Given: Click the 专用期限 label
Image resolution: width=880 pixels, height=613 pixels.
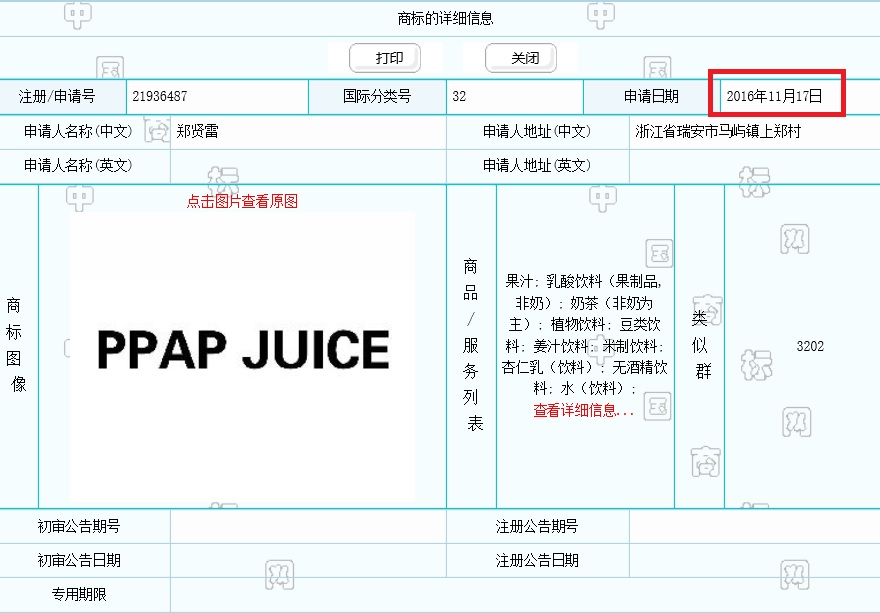Looking at the screenshot, I should (79, 594).
